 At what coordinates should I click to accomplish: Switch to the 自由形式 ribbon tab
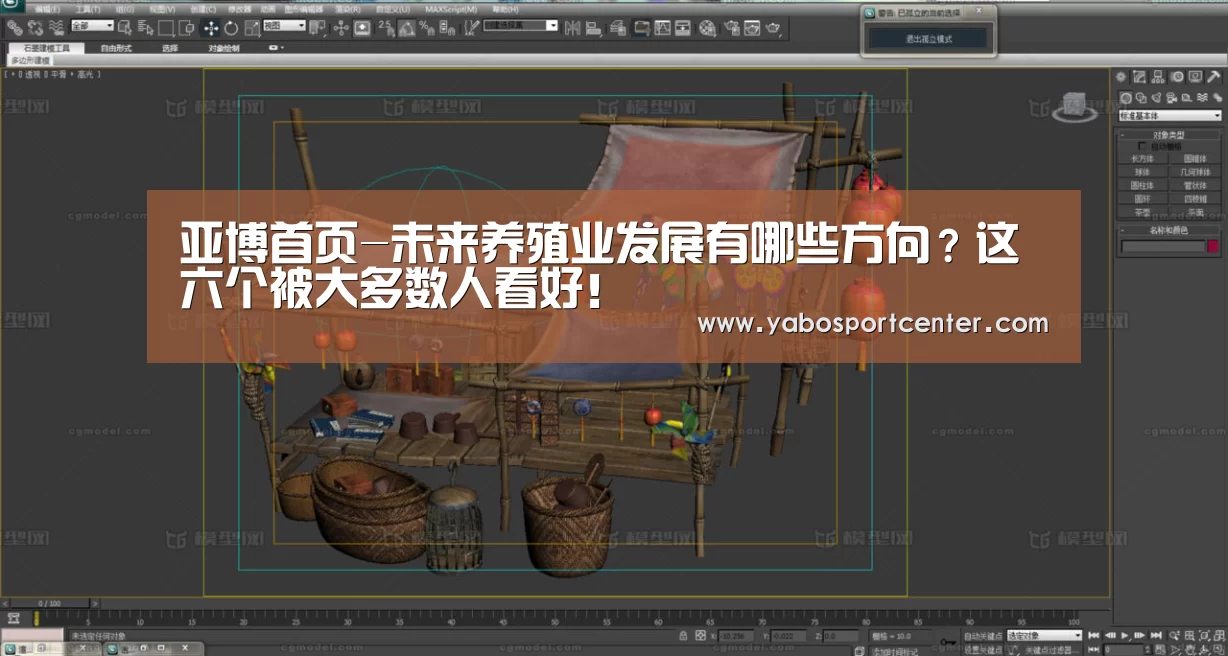click(x=116, y=48)
